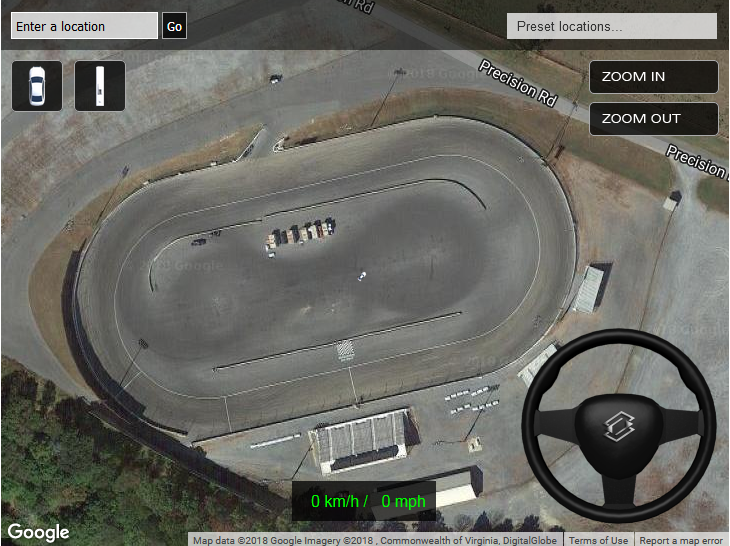Focus the Enter a location field
The width and height of the screenshot is (730, 546).
coord(84,26)
